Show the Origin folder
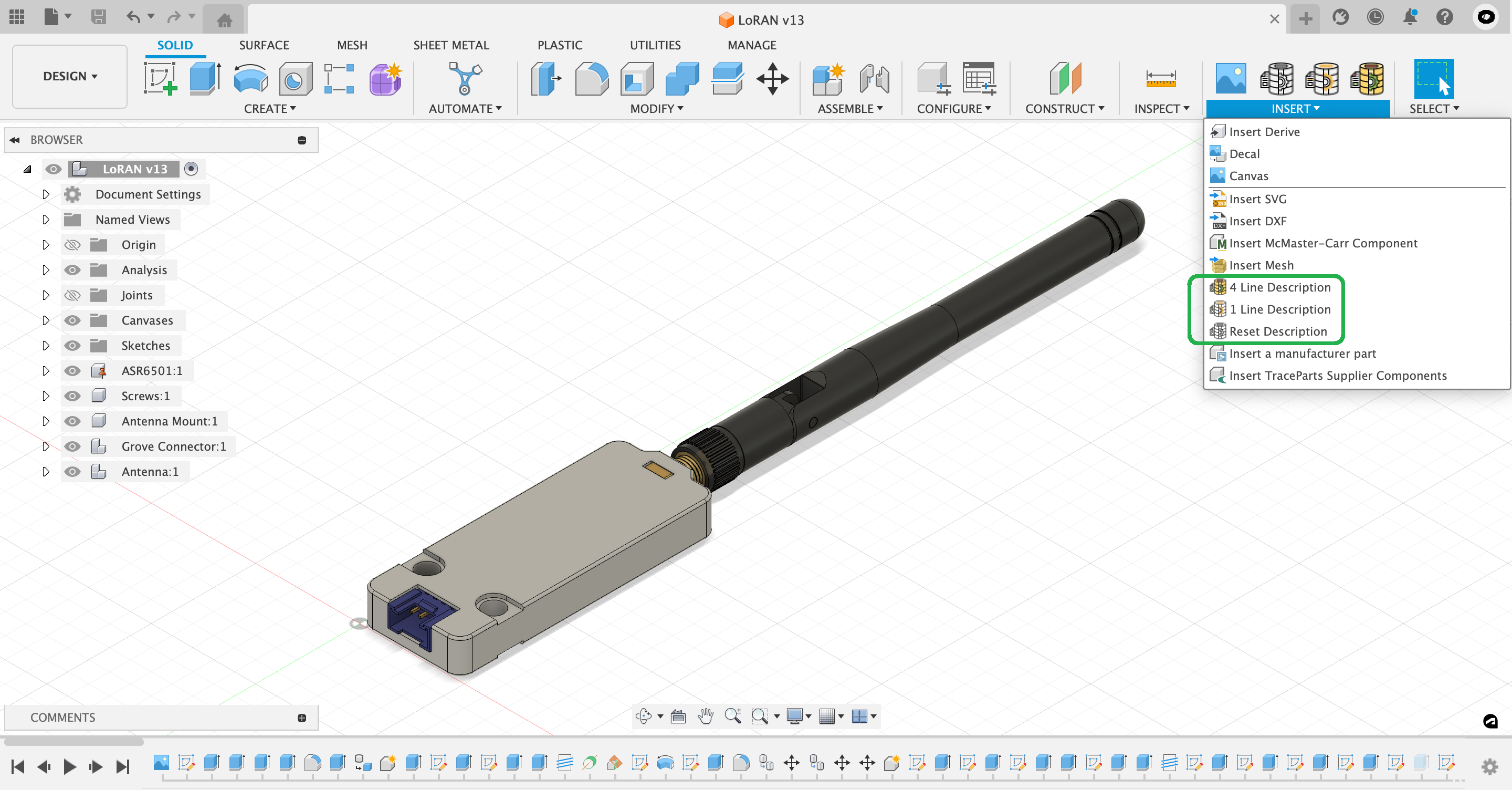This screenshot has height=790, width=1512. 72,245
